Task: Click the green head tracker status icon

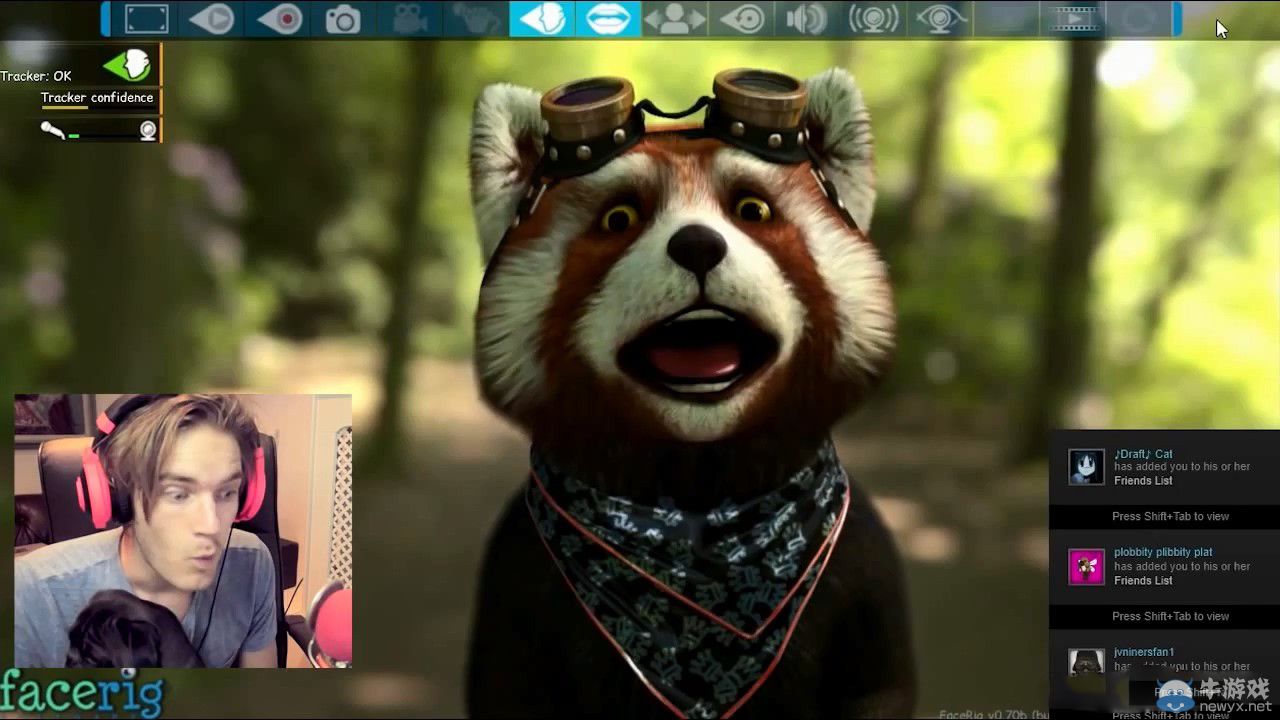Action: (x=128, y=65)
